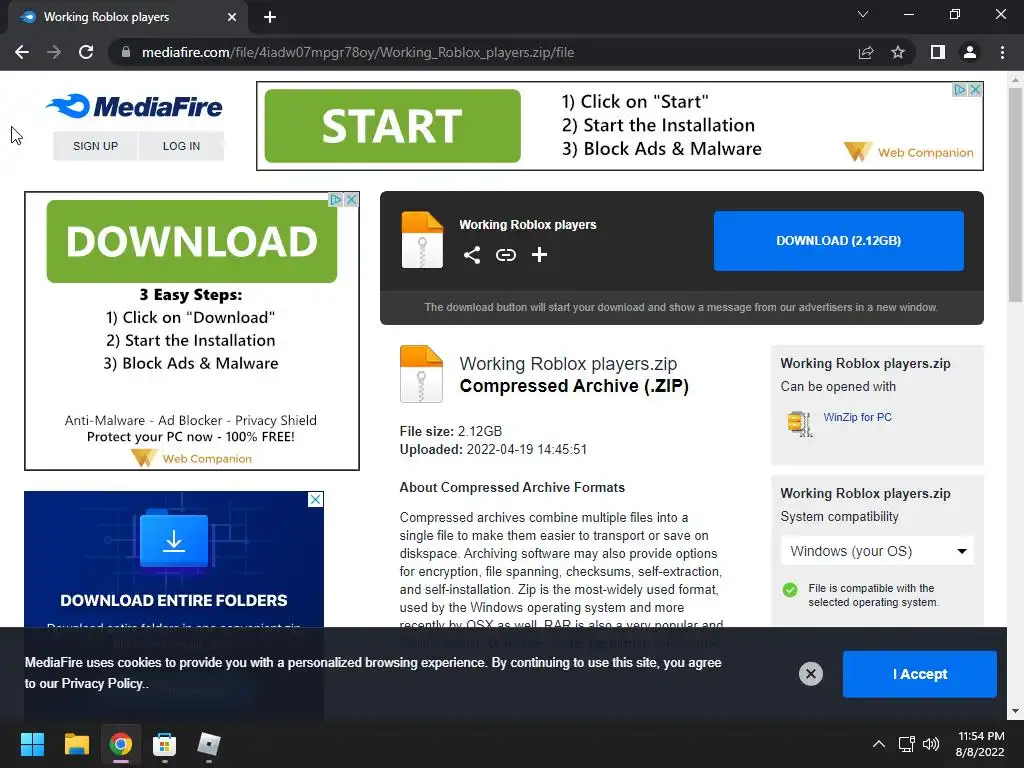The height and width of the screenshot is (768, 1024).
Task: Open the WinZip for PC link
Action: point(857,417)
